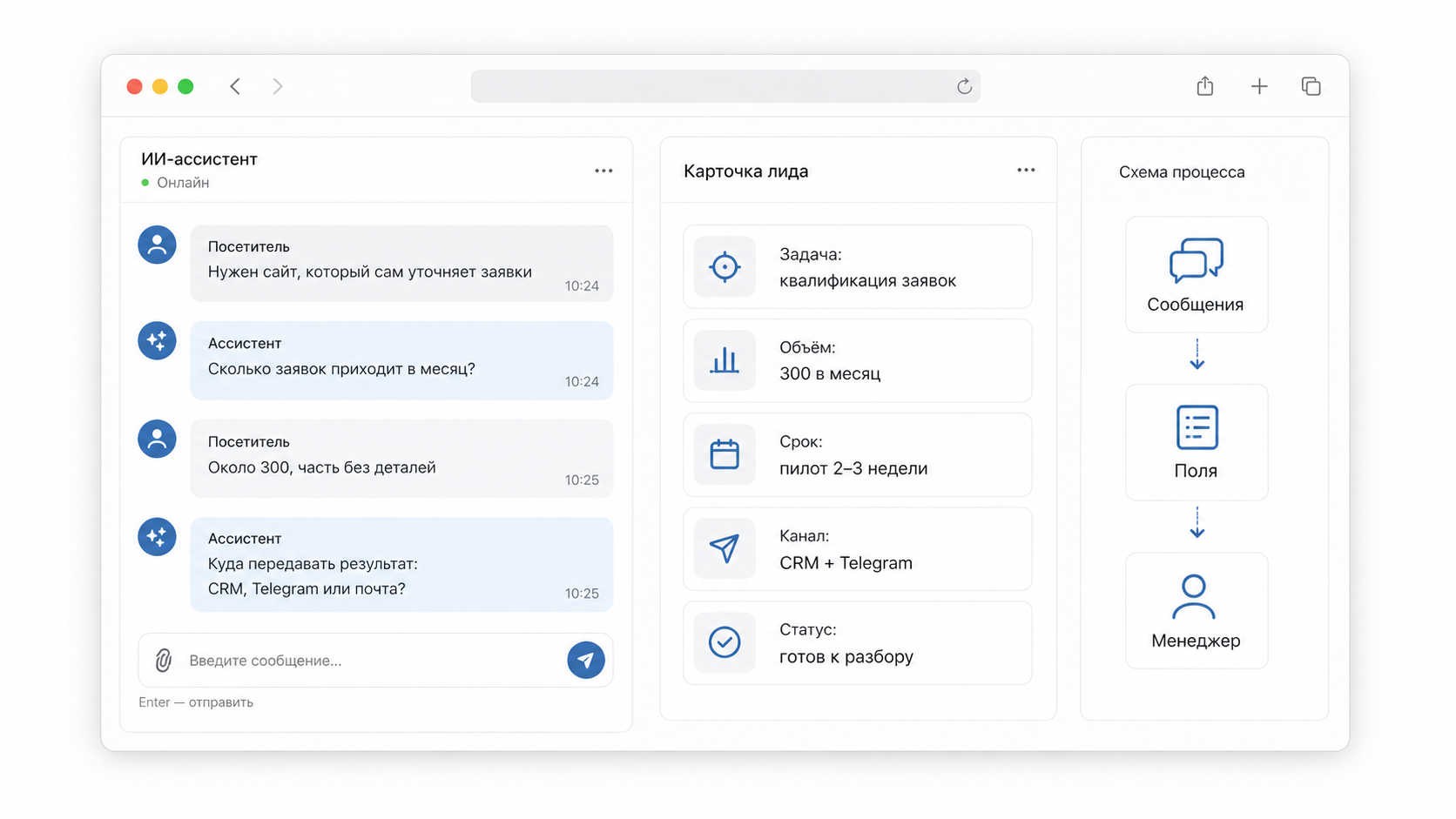This screenshot has width=1456, height=819.
Task: Click 'пилот 2–3 недели' value text
Action: pos(853,468)
